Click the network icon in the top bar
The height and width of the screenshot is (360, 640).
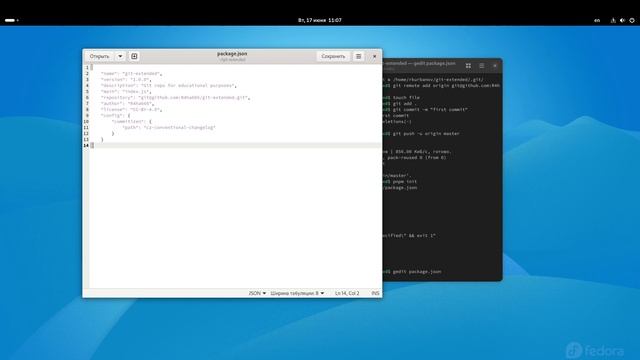pyautogui.click(x=613, y=20)
